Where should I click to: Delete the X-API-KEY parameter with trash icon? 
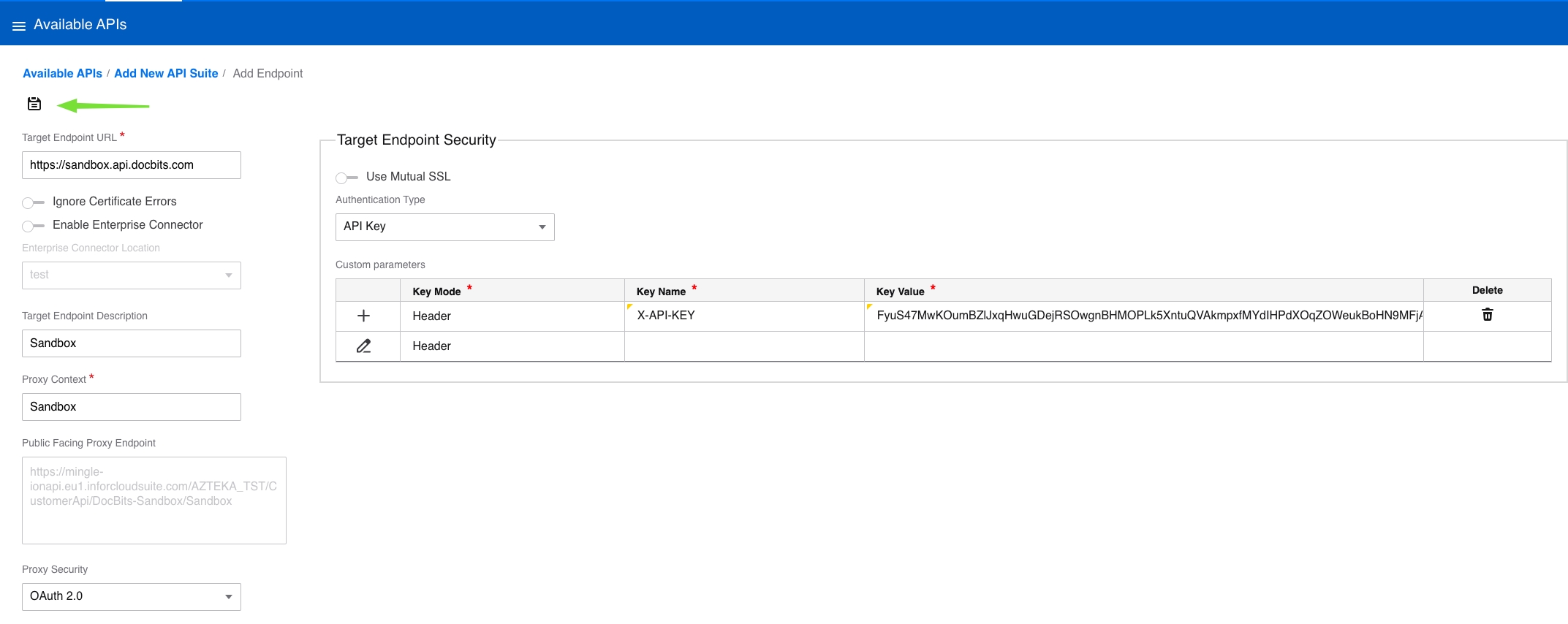point(1487,315)
